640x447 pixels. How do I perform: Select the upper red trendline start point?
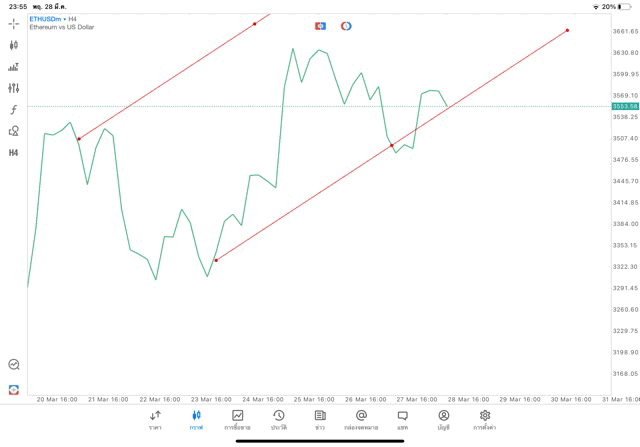[x=79, y=139]
